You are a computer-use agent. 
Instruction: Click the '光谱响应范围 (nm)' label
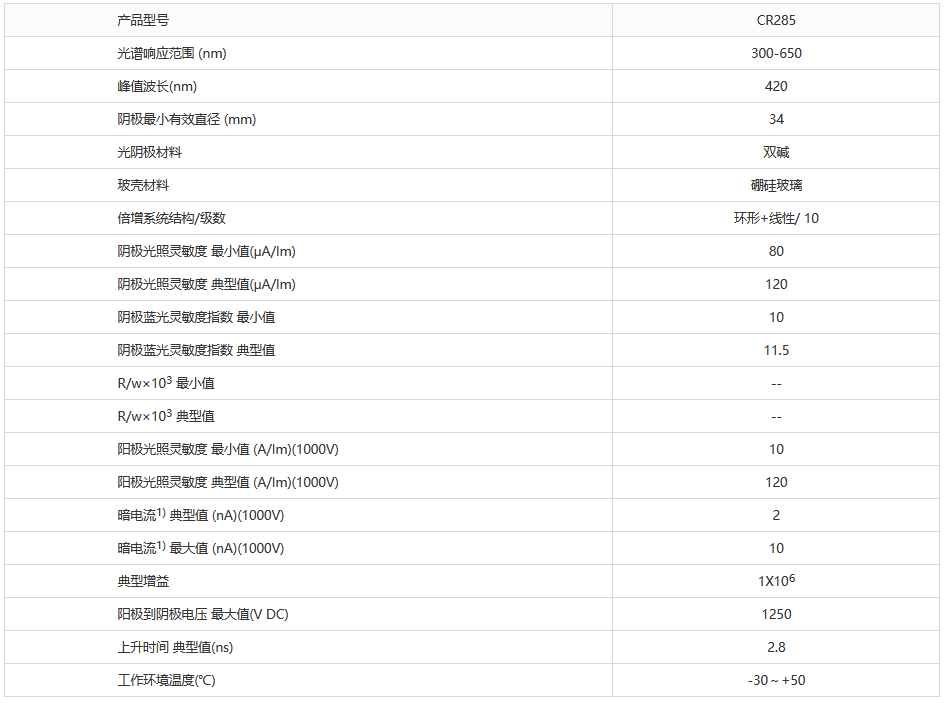[172, 53]
